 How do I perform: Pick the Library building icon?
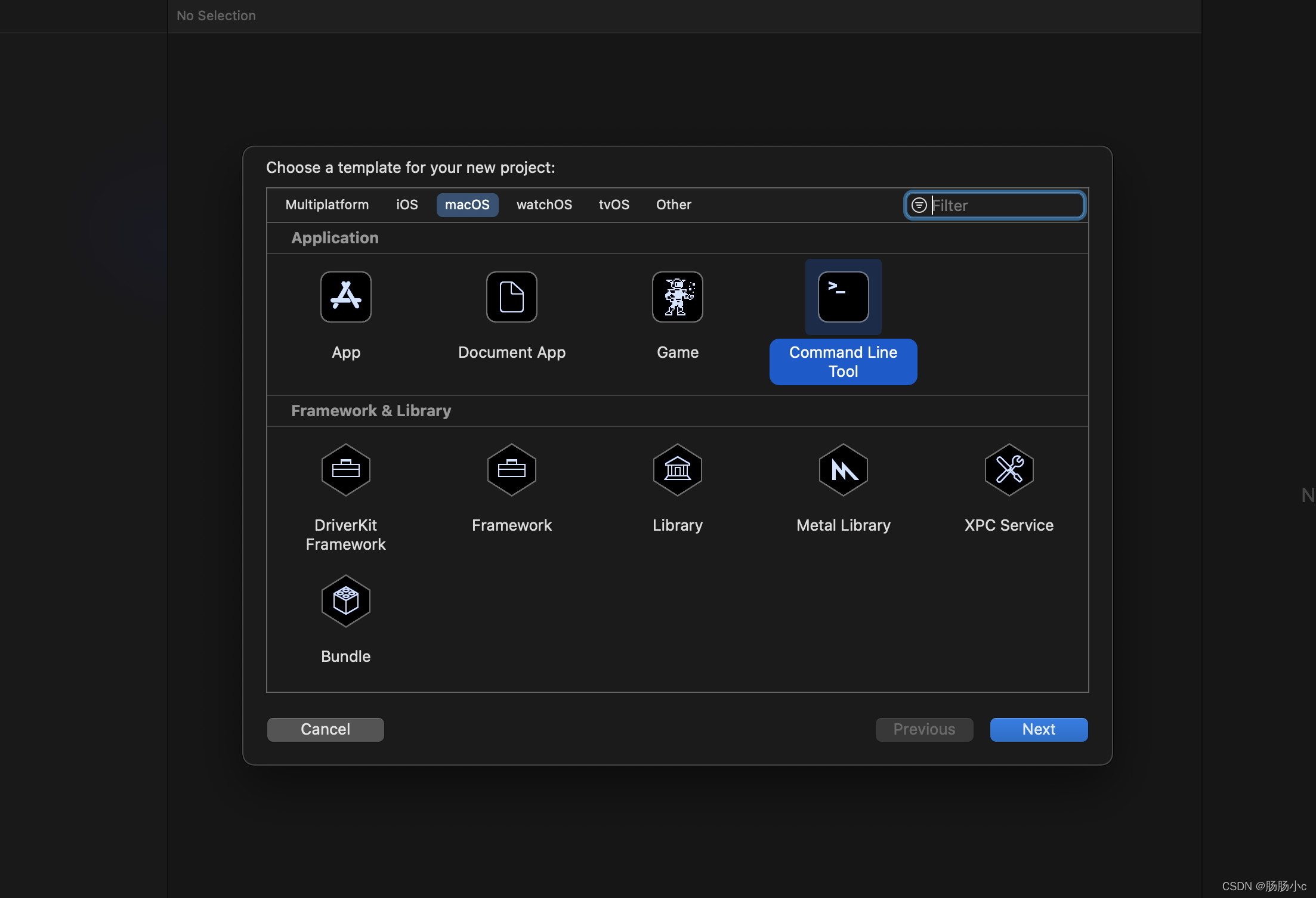coord(678,470)
